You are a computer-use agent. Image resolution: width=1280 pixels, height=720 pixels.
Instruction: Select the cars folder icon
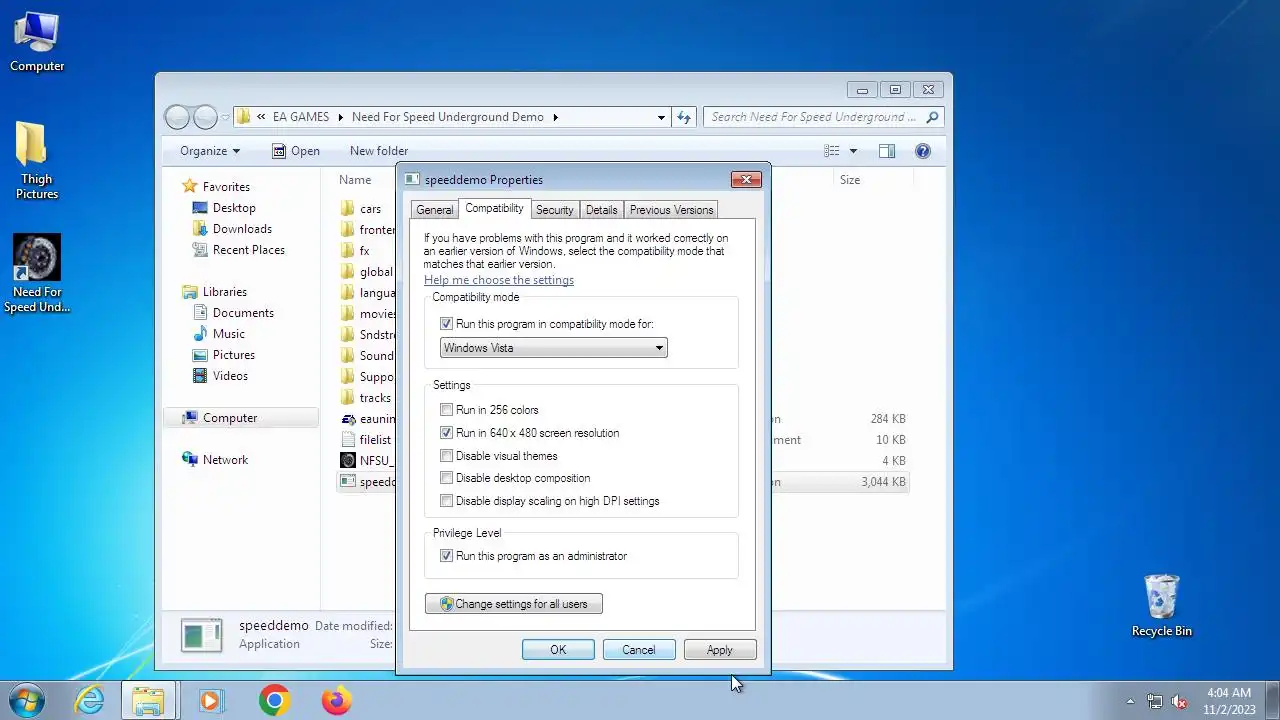click(347, 209)
